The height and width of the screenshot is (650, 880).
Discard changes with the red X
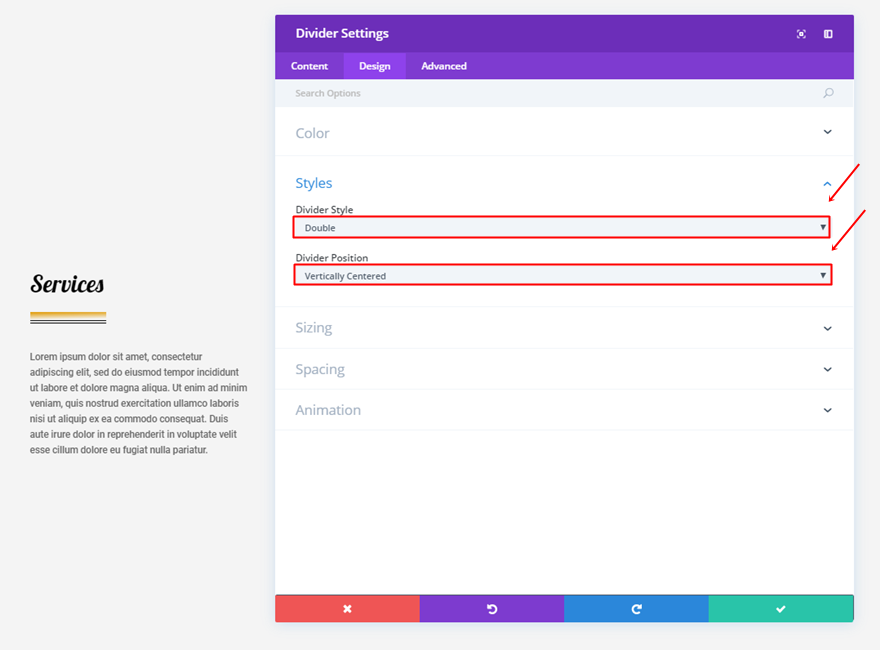(x=347, y=608)
